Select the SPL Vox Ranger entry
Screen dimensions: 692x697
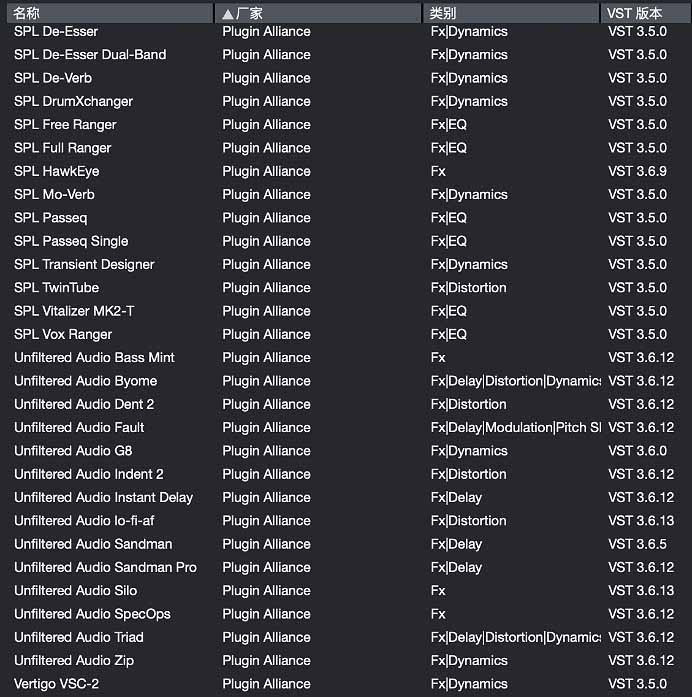[346, 334]
